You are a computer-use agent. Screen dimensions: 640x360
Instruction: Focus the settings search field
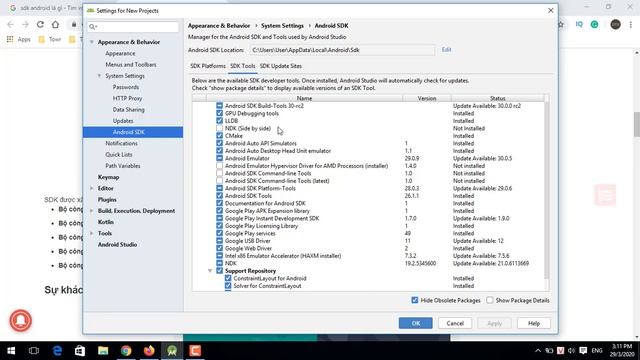pos(133,27)
